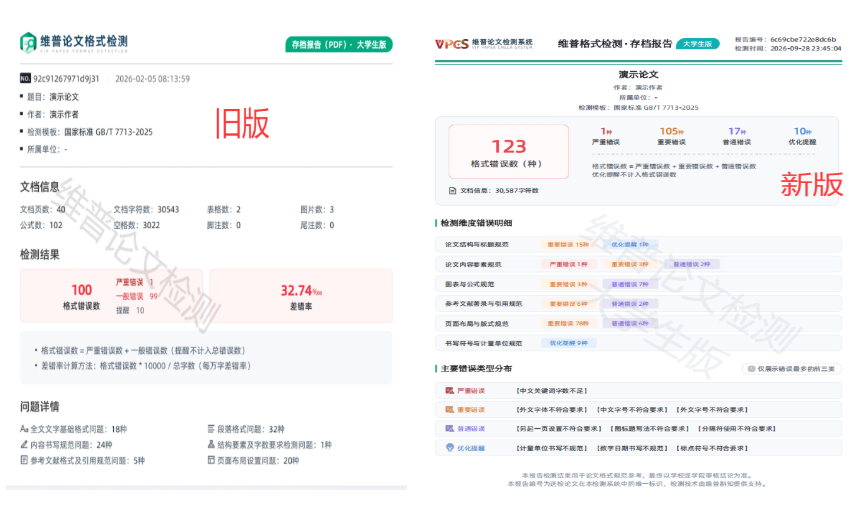
Task: Click the 【中文关键词字数不足】 error type
Action: coord(551,391)
